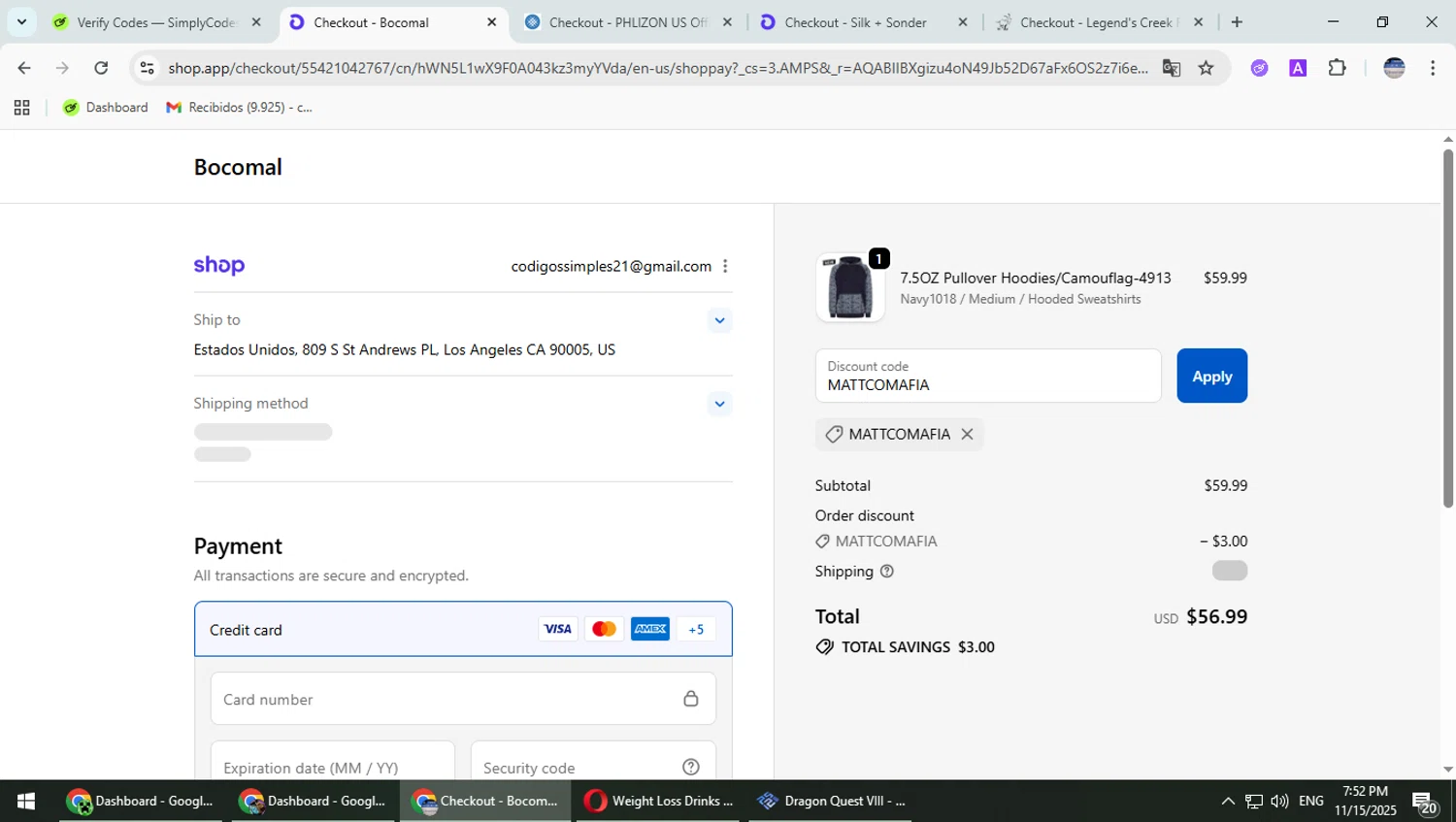
Task: Go back to previous page
Action: [x=24, y=68]
